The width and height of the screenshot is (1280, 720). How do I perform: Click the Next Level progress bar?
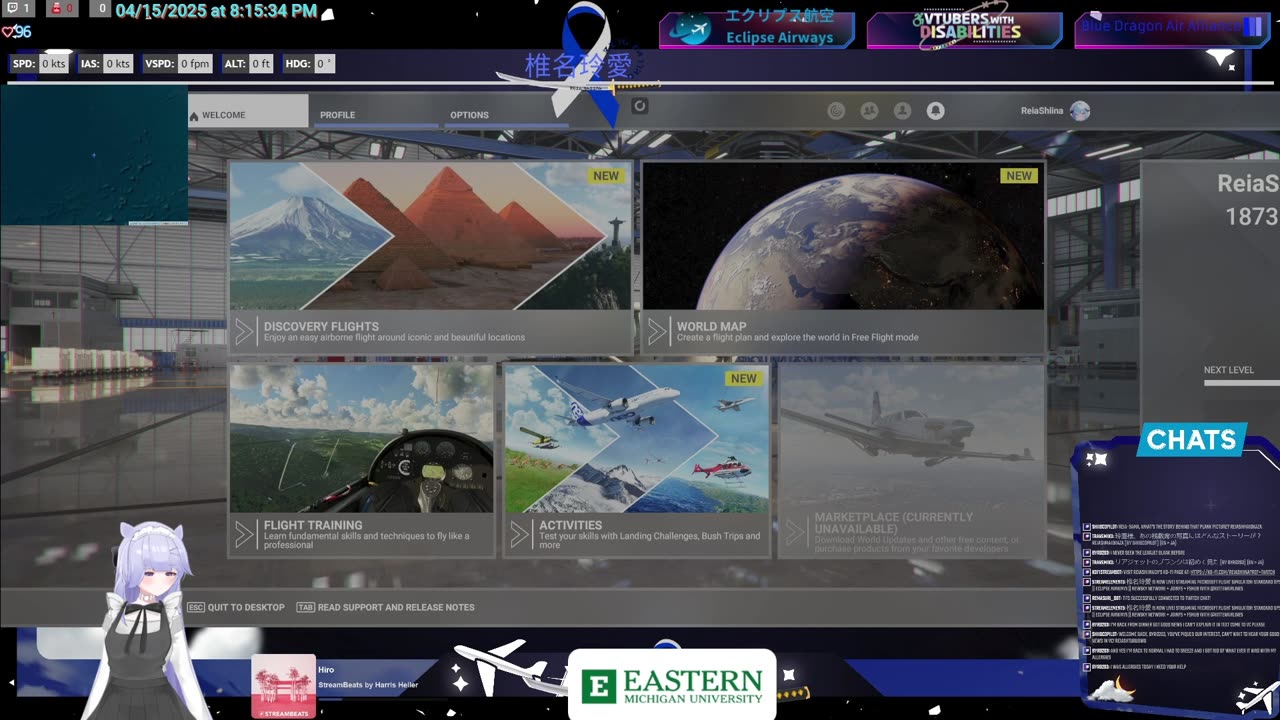point(1241,383)
